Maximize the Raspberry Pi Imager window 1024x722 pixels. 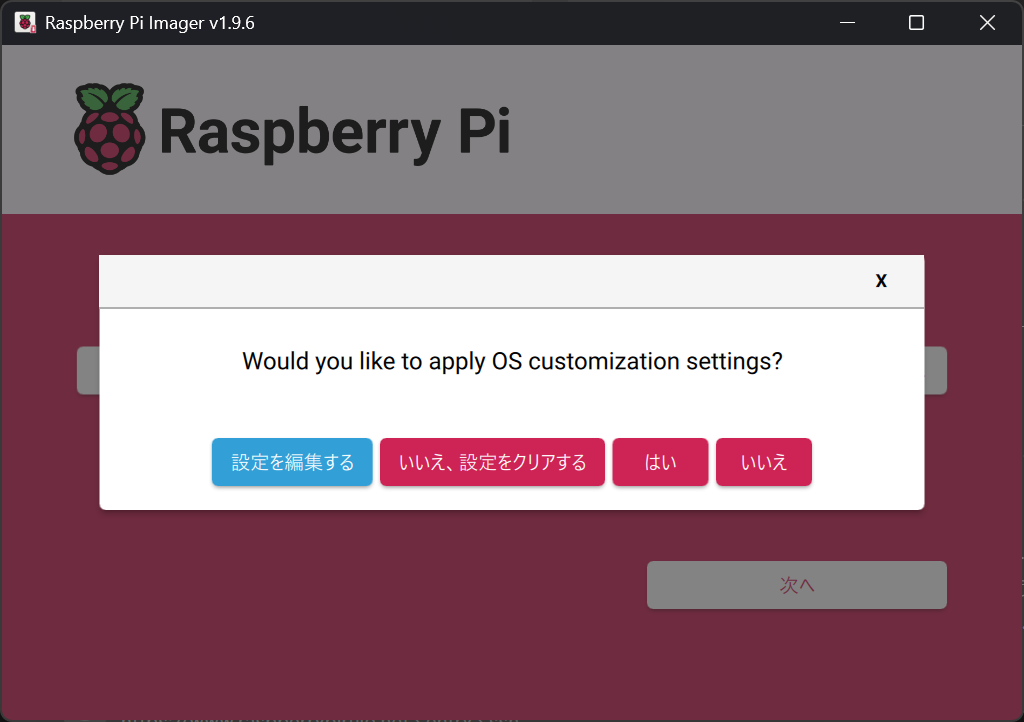click(x=916, y=23)
